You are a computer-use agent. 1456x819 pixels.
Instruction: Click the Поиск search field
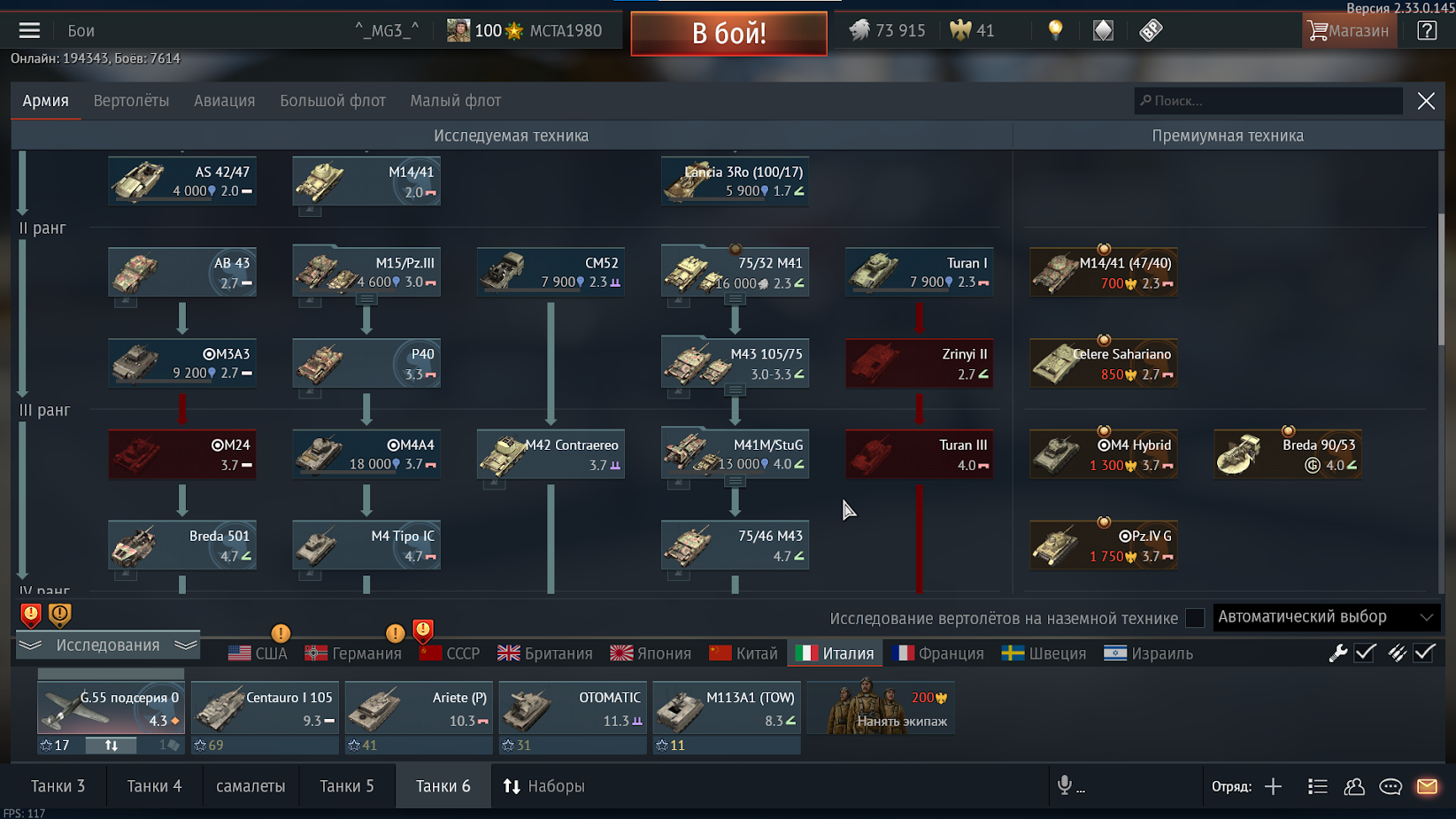point(1267,101)
